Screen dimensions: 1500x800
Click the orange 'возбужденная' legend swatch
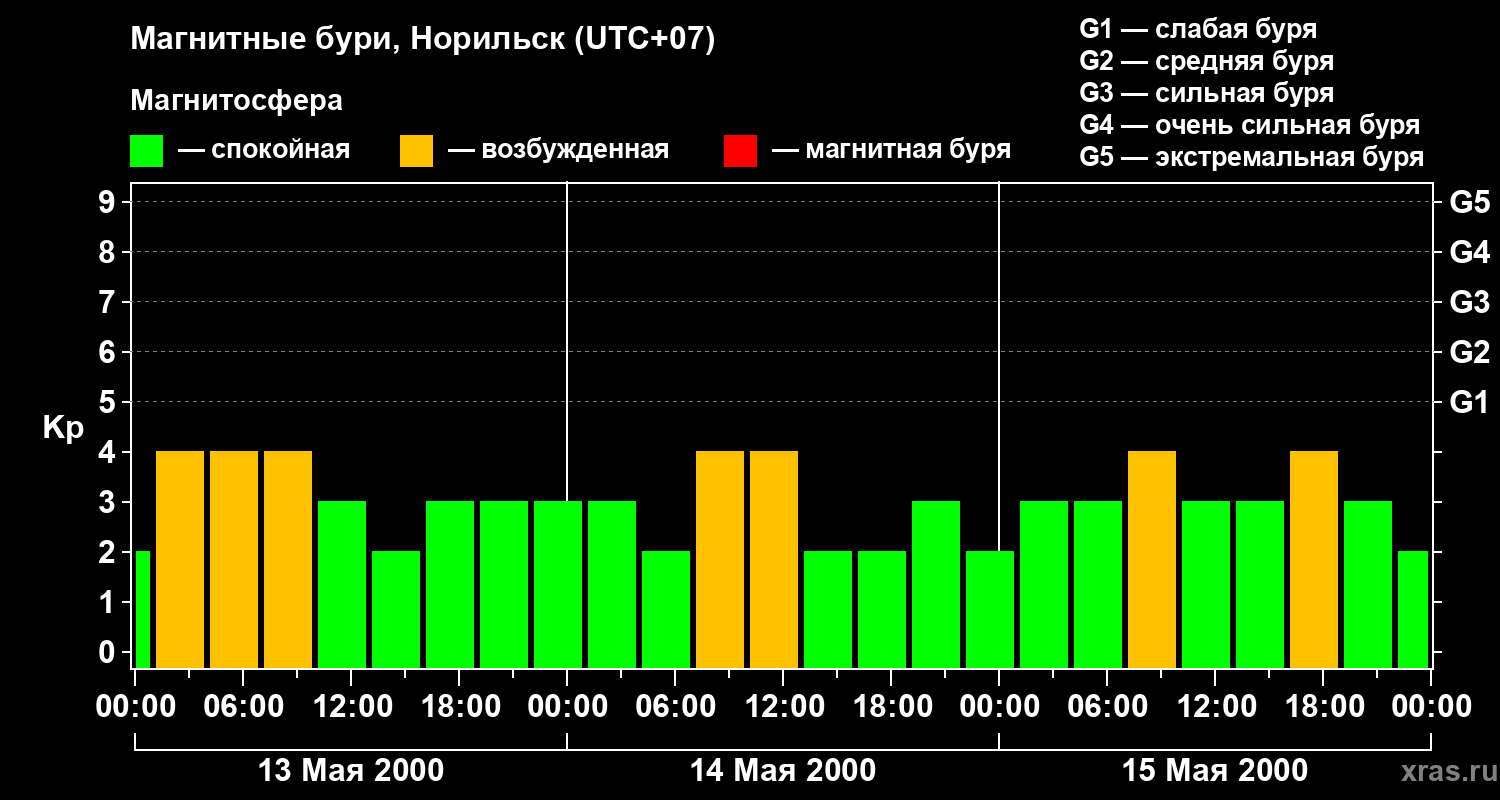(416, 151)
